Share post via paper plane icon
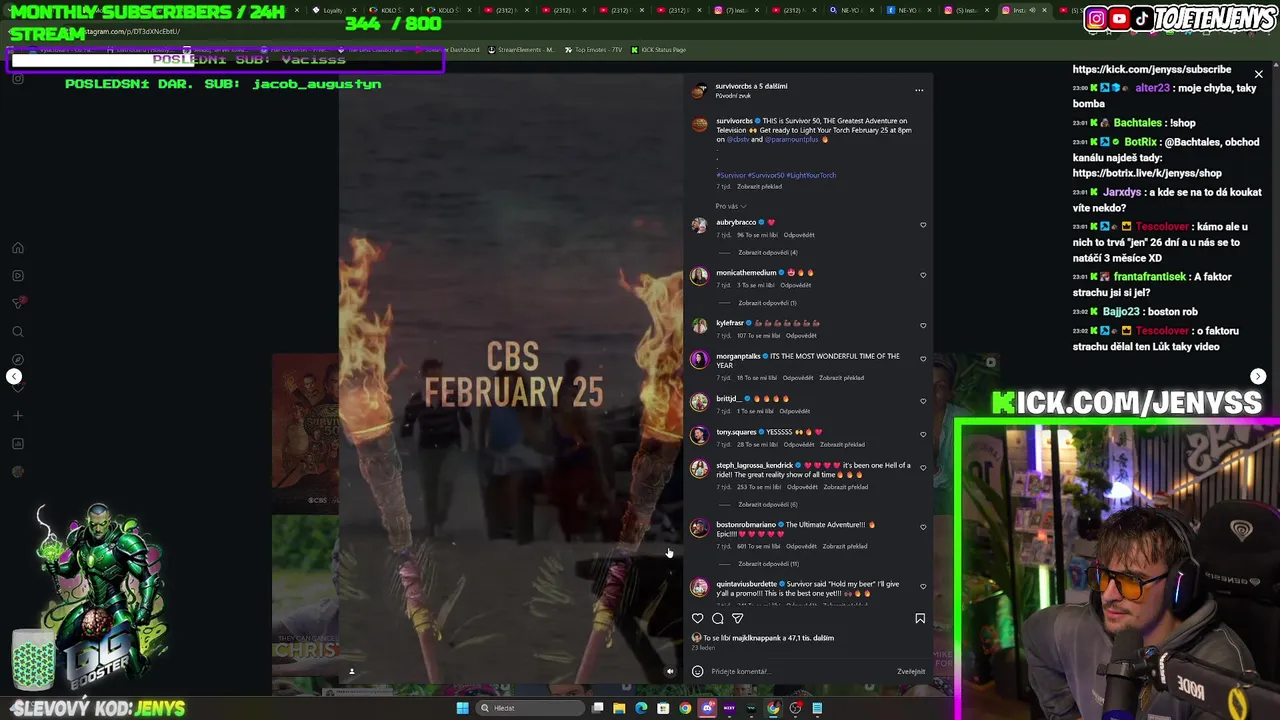1280x720 pixels. (738, 618)
